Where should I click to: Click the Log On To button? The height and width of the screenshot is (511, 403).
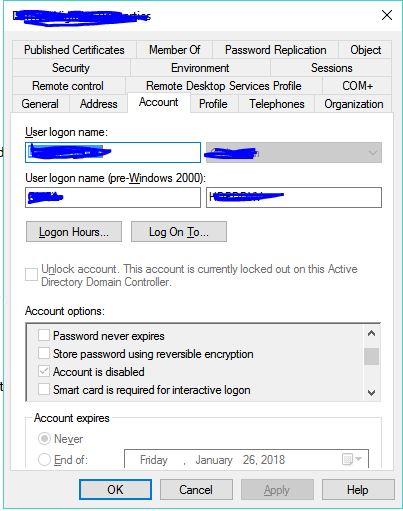(179, 232)
